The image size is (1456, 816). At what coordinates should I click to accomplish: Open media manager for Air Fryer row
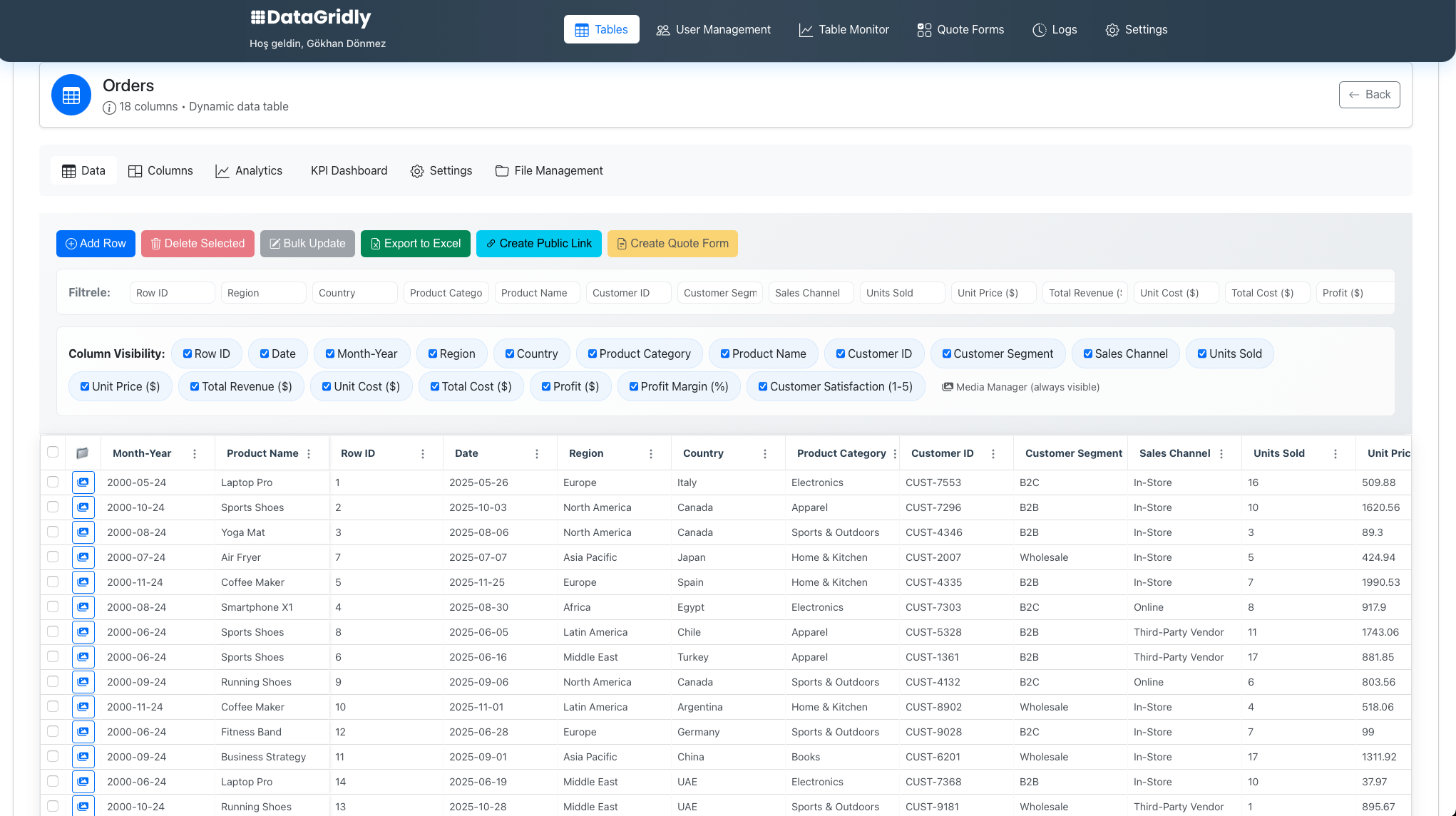(83, 557)
